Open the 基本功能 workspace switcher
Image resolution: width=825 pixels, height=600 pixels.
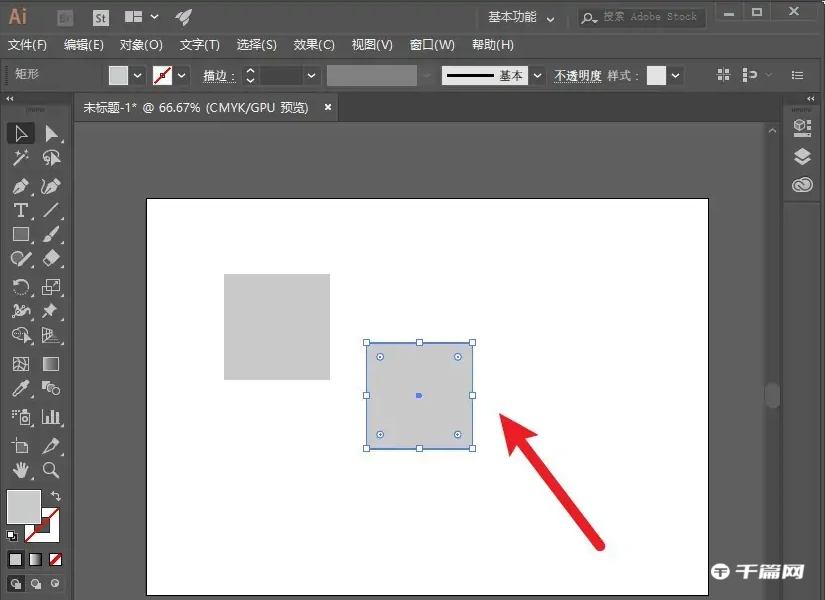coord(515,17)
